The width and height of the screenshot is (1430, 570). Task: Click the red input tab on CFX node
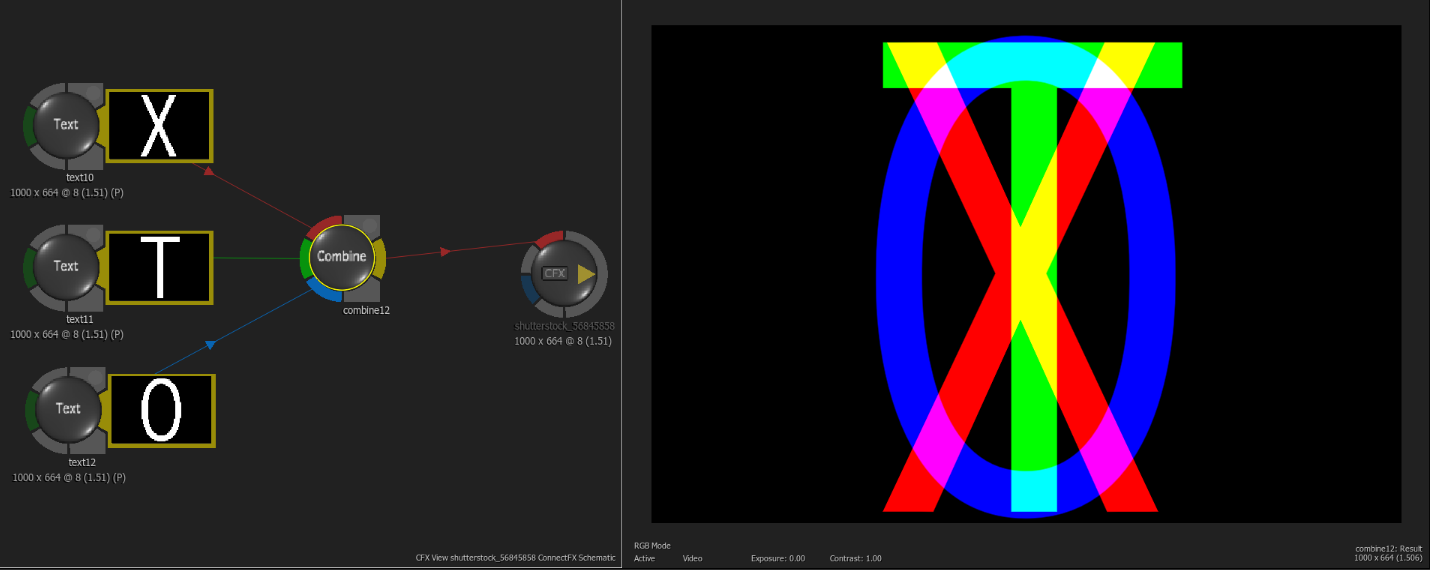549,238
